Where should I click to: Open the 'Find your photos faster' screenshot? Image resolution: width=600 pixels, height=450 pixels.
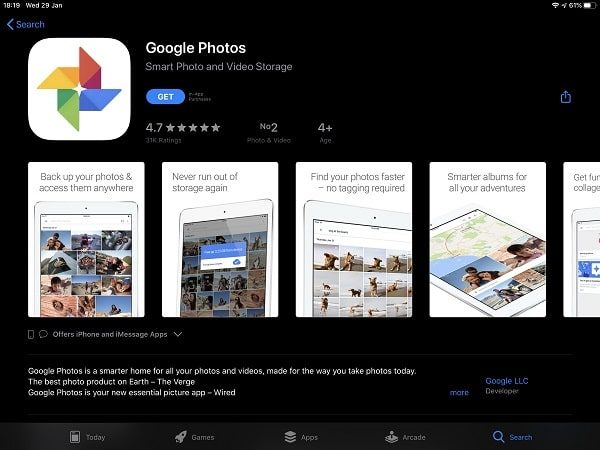354,240
